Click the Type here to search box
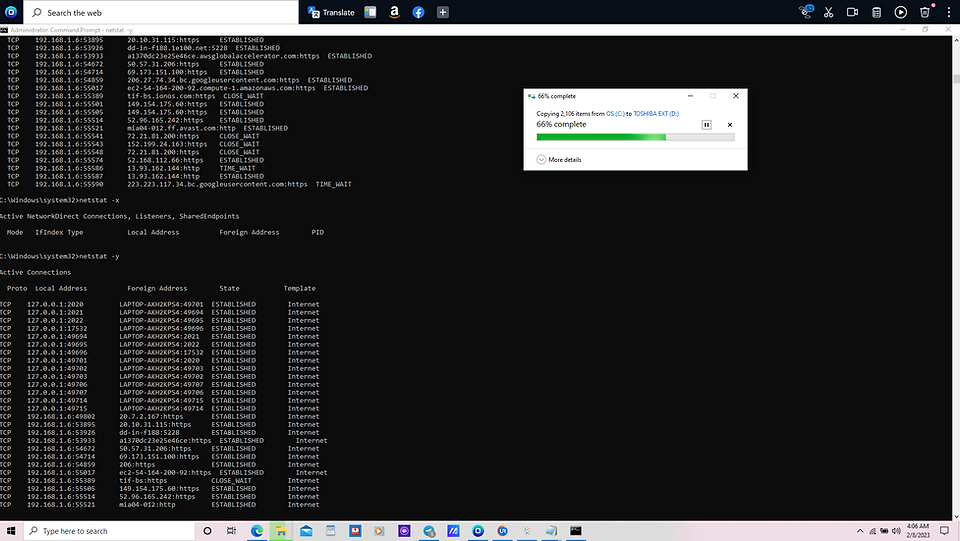The image size is (960, 541). coord(109,531)
